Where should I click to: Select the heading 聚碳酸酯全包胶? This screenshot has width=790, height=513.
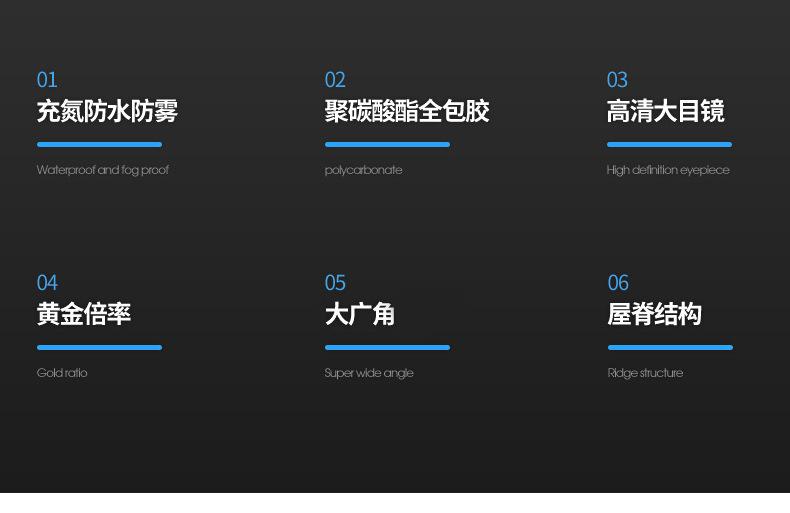click(x=407, y=111)
